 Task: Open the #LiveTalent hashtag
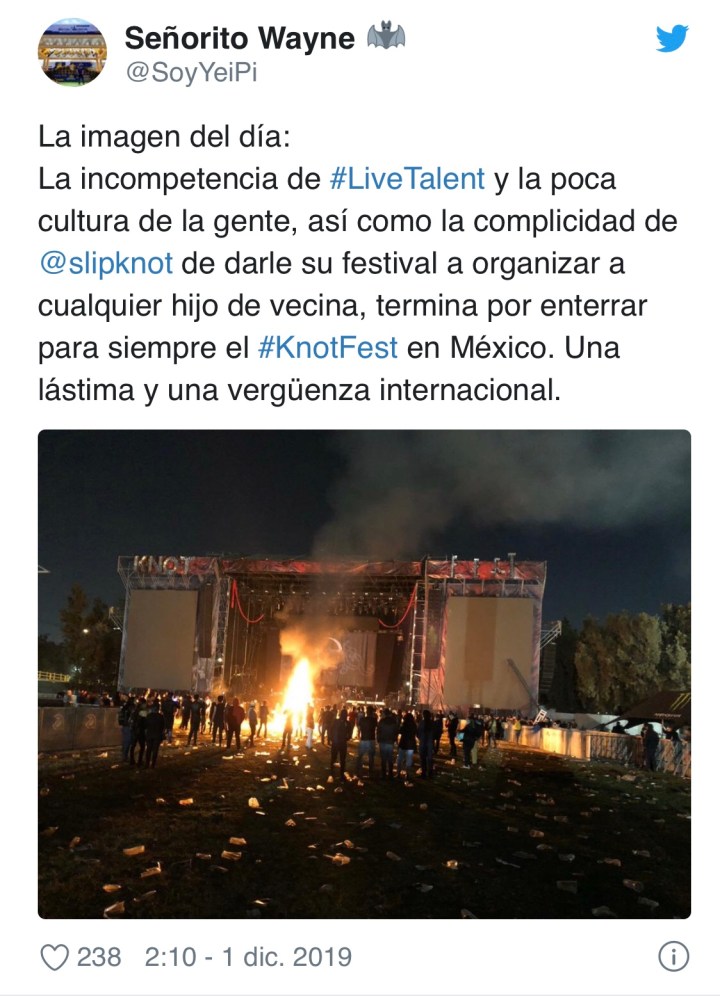(x=407, y=179)
